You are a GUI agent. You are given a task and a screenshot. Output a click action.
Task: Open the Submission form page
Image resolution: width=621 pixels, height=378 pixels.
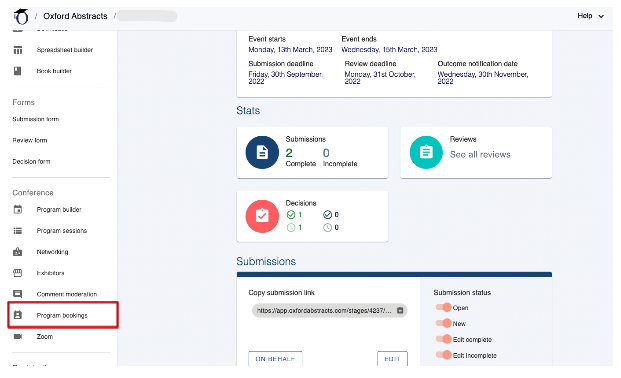pos(36,119)
